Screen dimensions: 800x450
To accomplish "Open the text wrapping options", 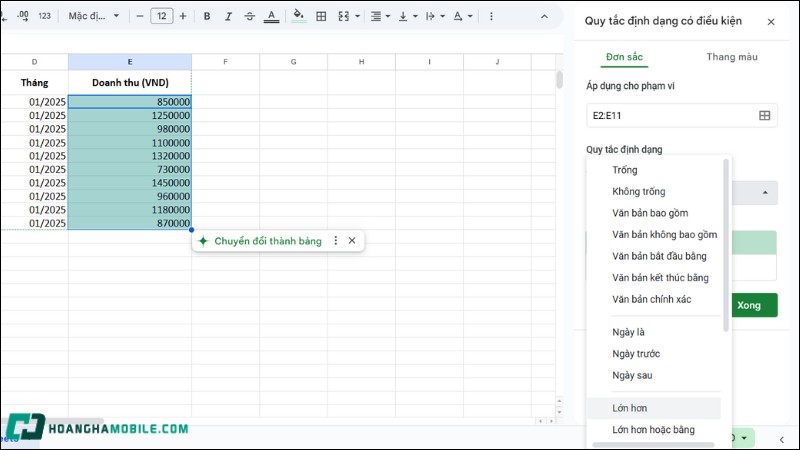I will click(x=435, y=16).
